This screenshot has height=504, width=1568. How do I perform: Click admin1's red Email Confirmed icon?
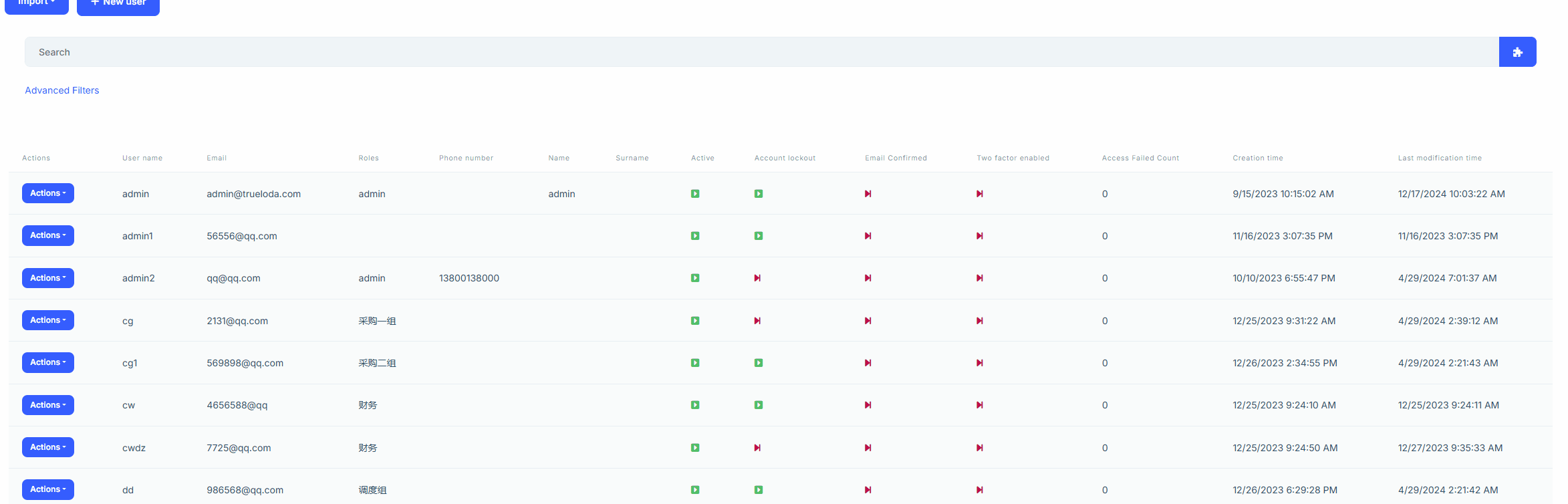868,236
